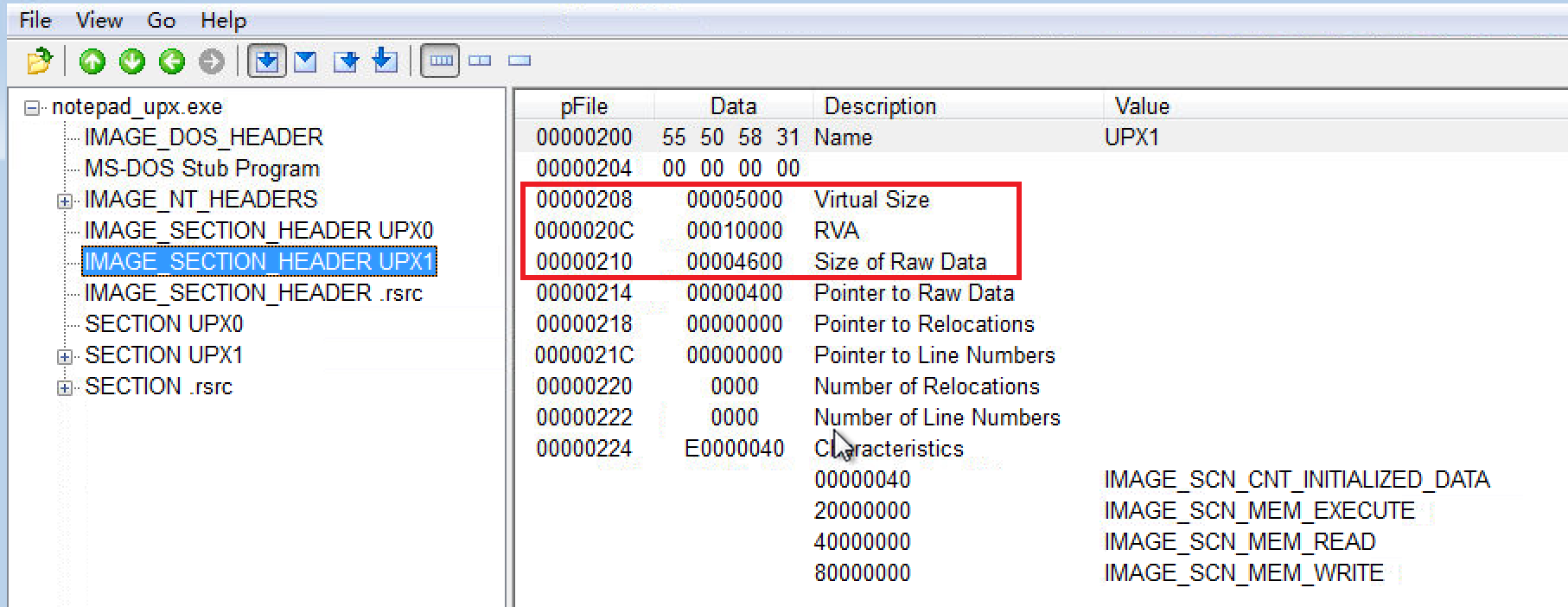The height and width of the screenshot is (607, 1568).
Task: Expand the SECTION .rsrc tree node
Action: point(65,388)
